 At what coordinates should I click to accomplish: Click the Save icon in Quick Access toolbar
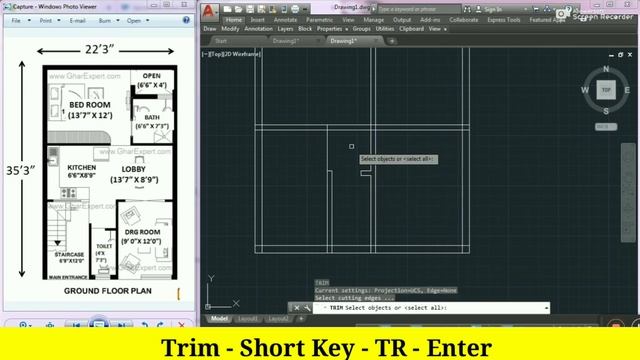click(250, 9)
